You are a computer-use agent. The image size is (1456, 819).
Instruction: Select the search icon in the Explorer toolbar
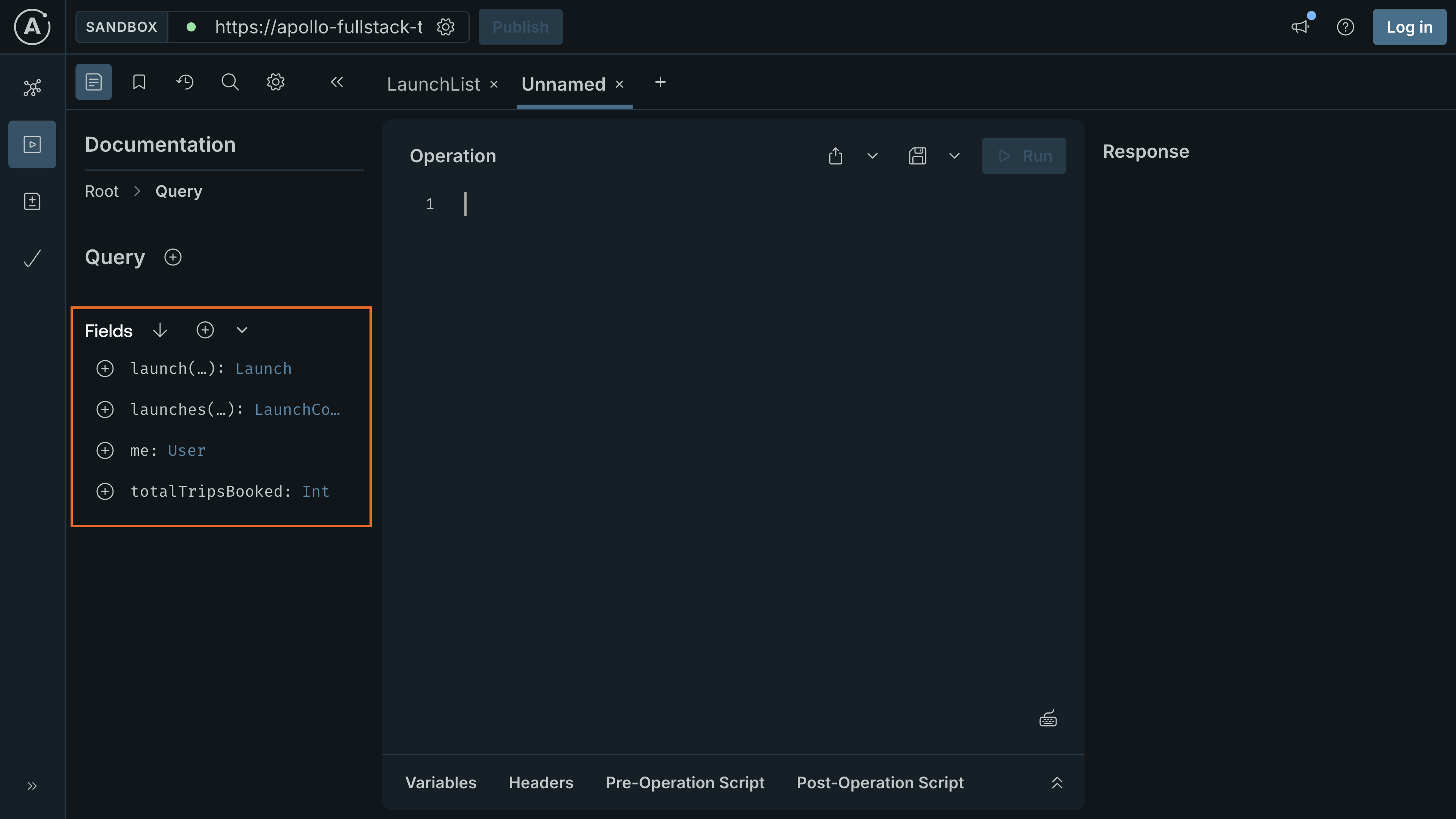point(230,82)
